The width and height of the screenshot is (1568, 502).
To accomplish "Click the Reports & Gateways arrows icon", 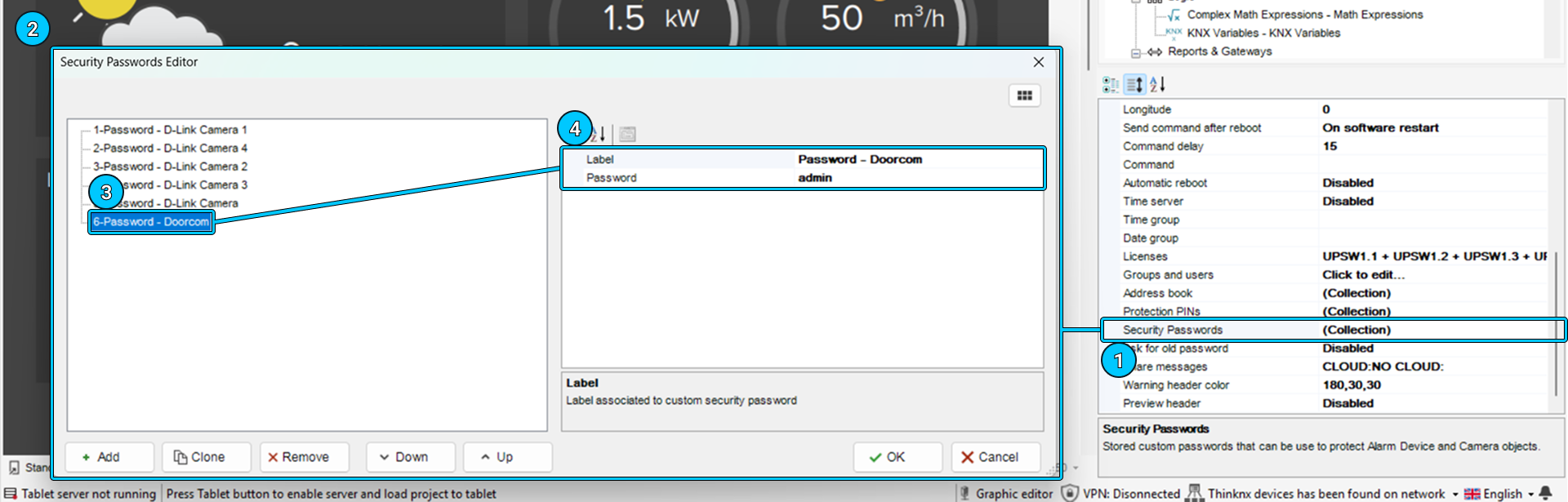I will (1155, 51).
